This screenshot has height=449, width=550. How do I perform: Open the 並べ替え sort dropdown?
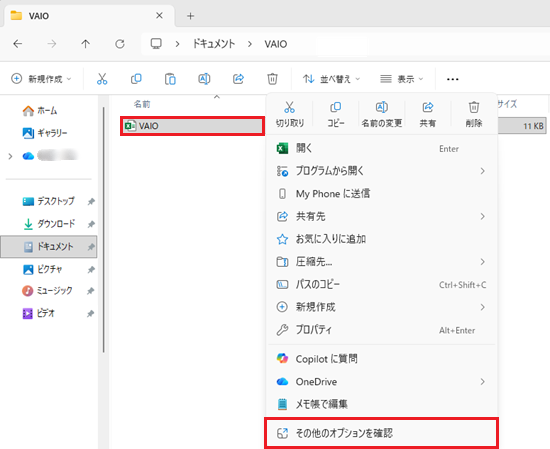click(331, 79)
